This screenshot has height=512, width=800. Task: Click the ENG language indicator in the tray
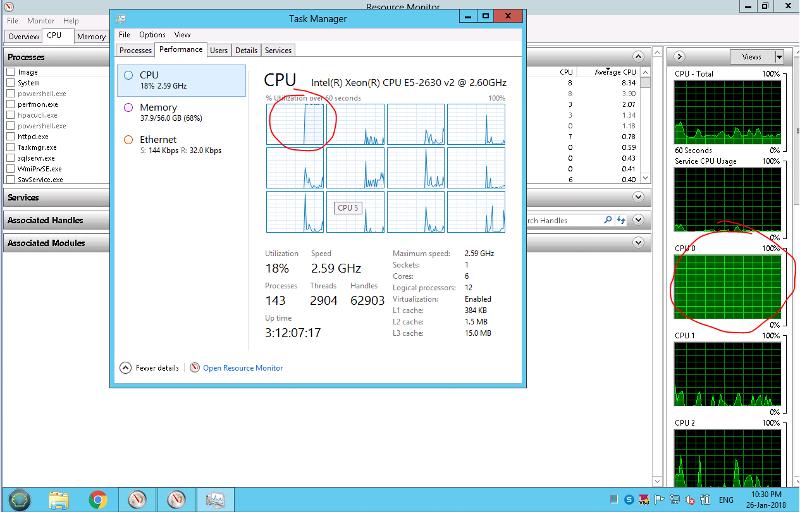[x=726, y=500]
